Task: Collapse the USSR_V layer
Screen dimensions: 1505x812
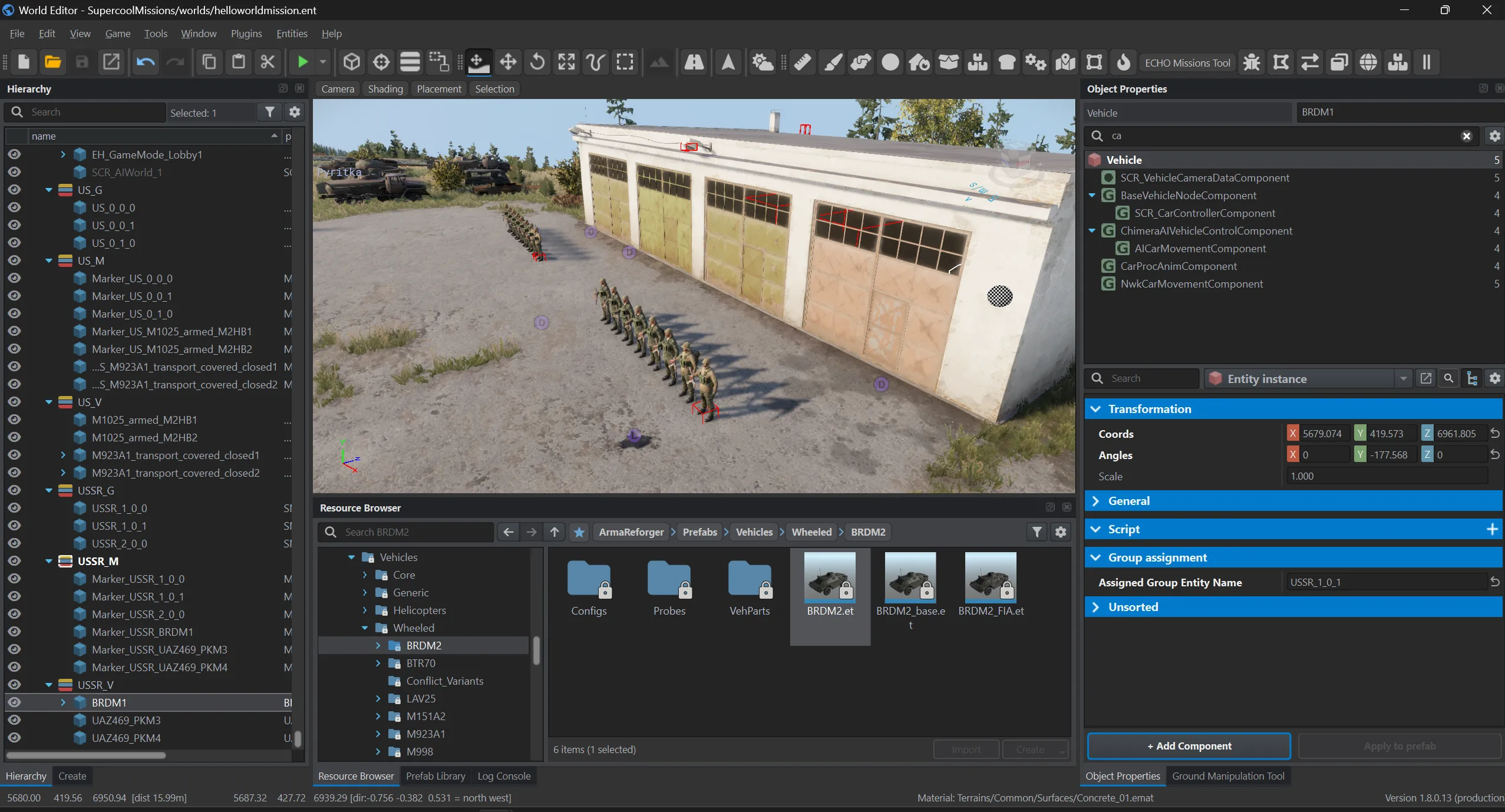Action: point(49,685)
